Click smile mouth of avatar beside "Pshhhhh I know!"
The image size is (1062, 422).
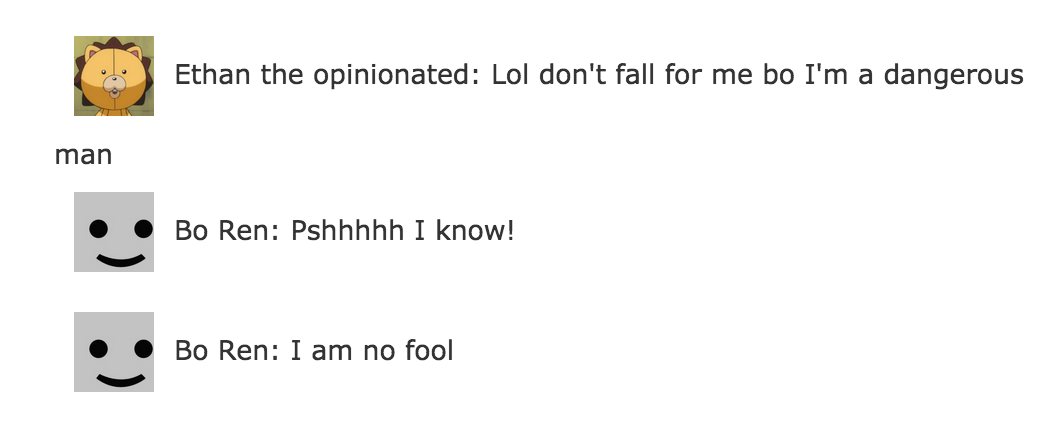(120, 260)
